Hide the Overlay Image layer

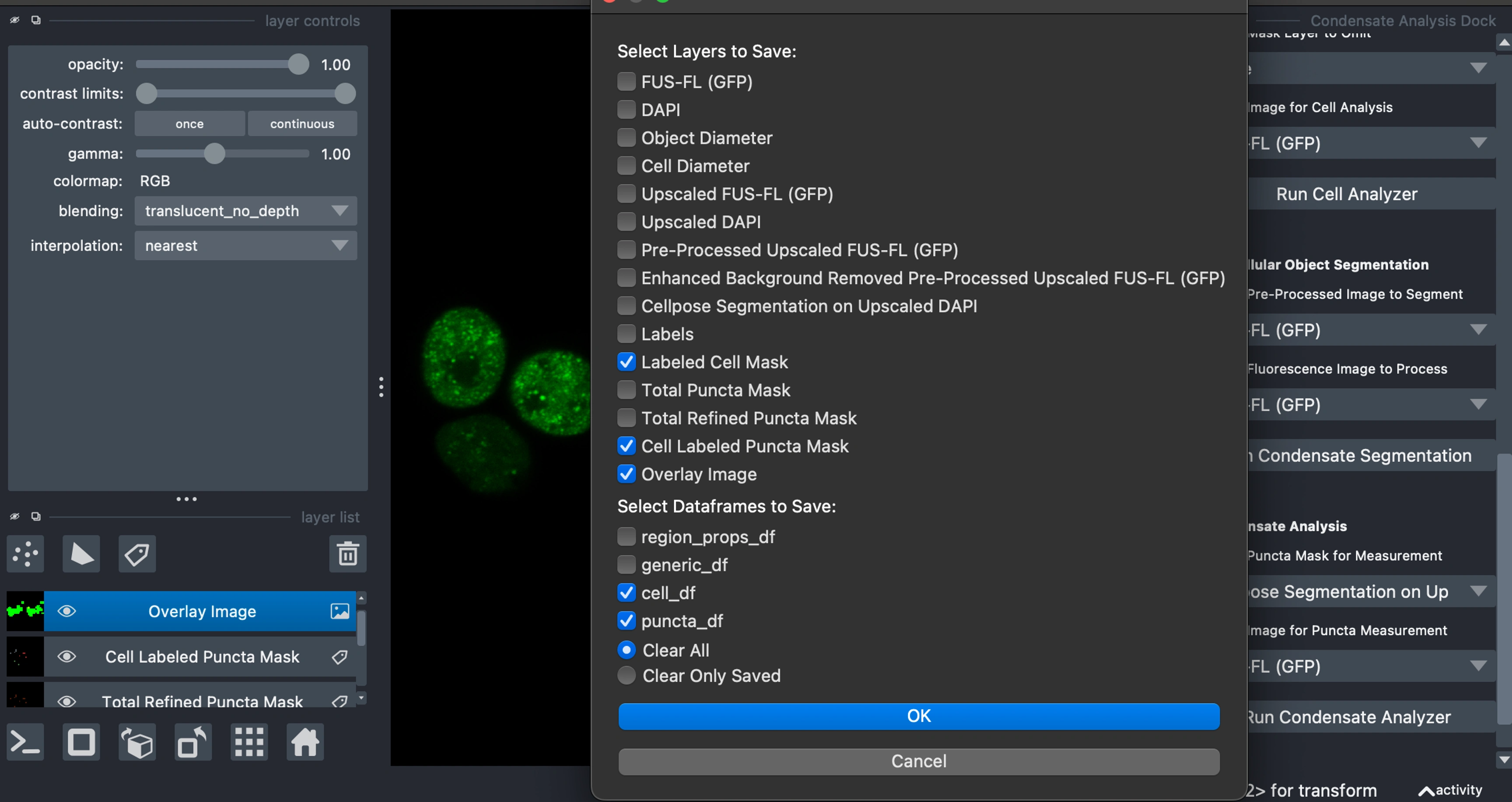pos(67,611)
